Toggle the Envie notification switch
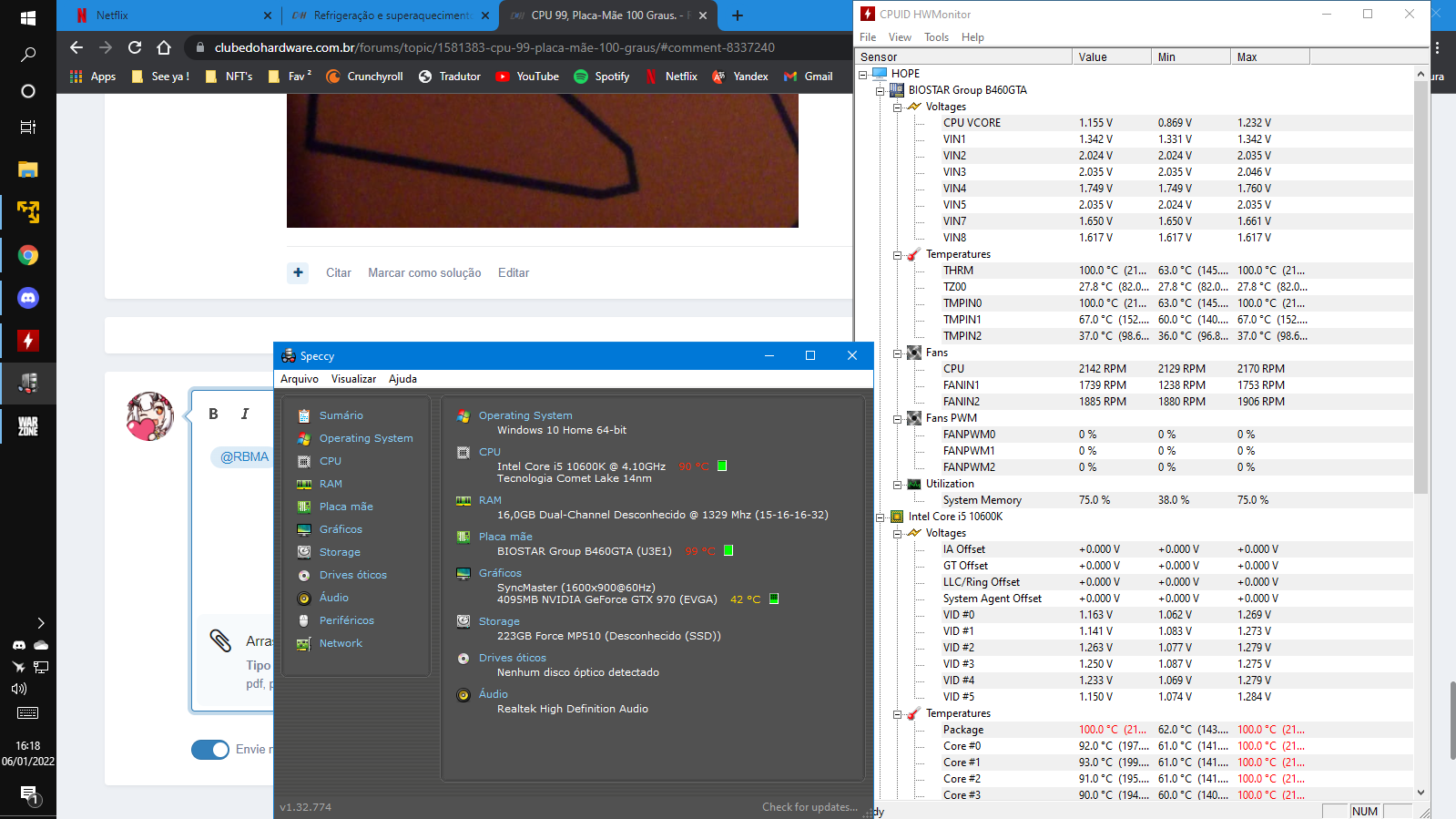The image size is (1456, 819). click(x=210, y=750)
